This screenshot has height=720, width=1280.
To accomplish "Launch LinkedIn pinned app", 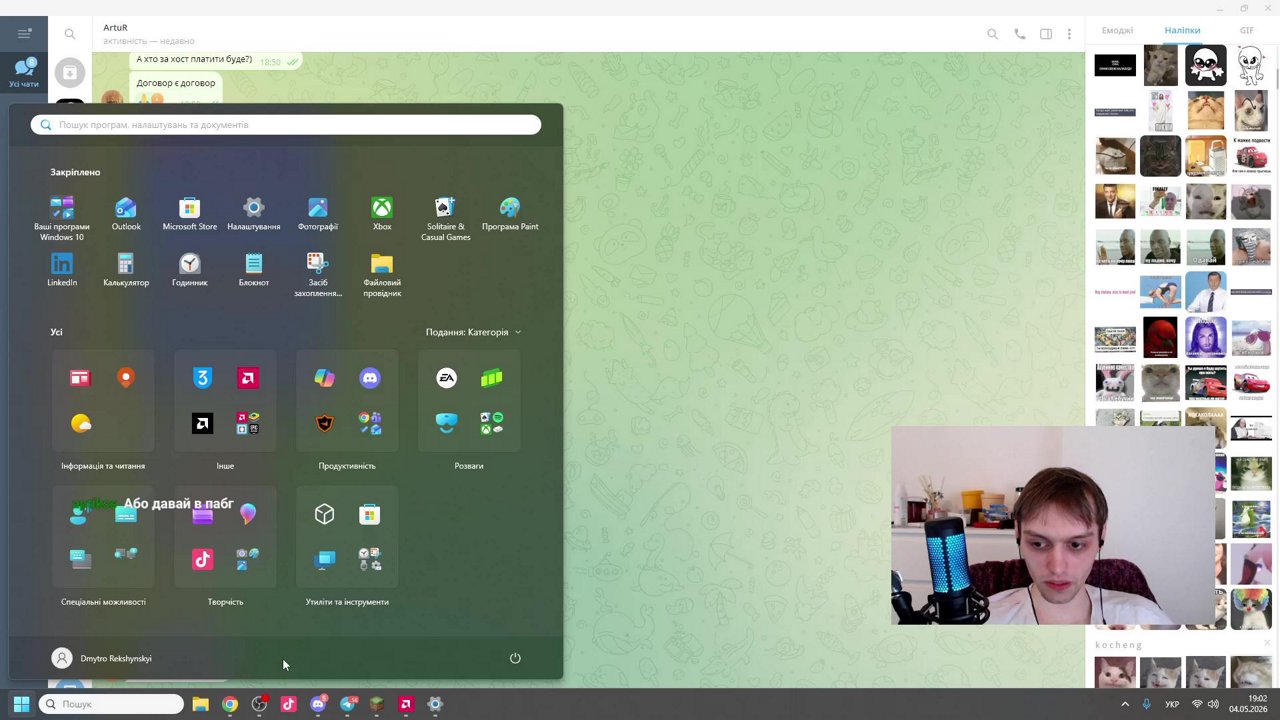I will tap(62, 270).
